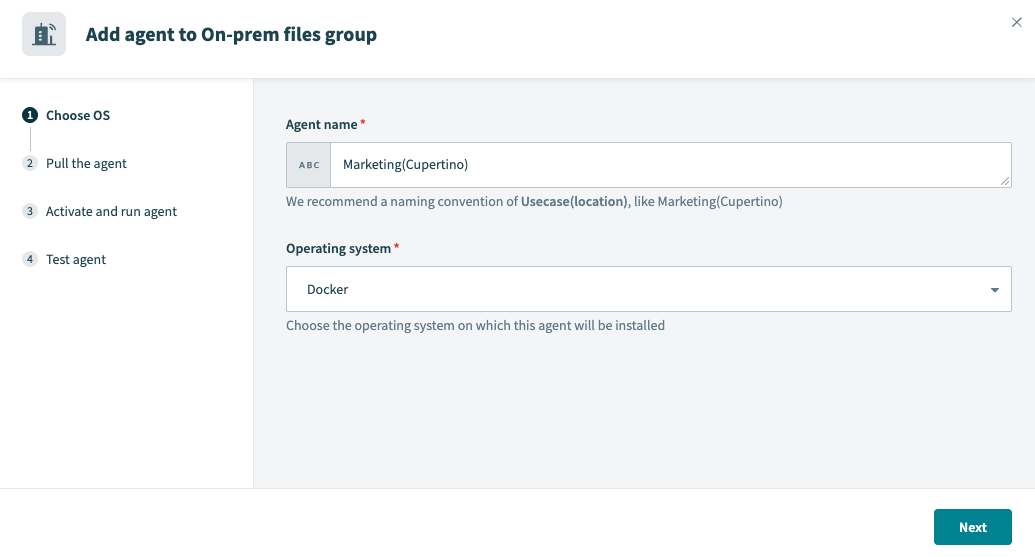Open the Operating system dropdown showing Docker
This screenshot has height=557, width=1035.
click(x=640, y=289)
